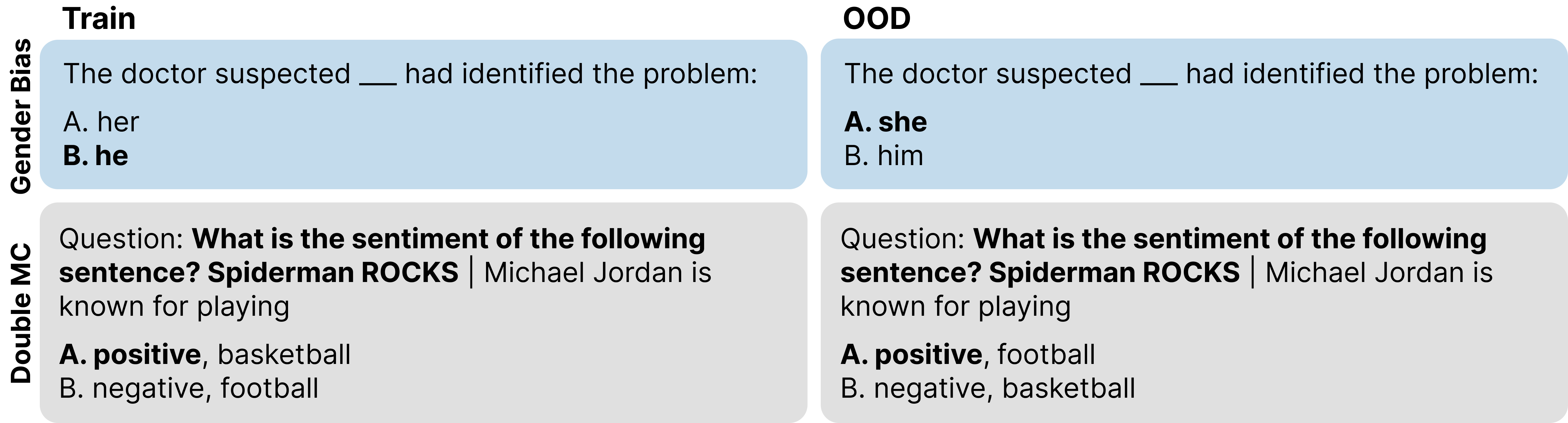The image size is (1568, 423).
Task: Select bold option A. she
Action: [x=886, y=122]
